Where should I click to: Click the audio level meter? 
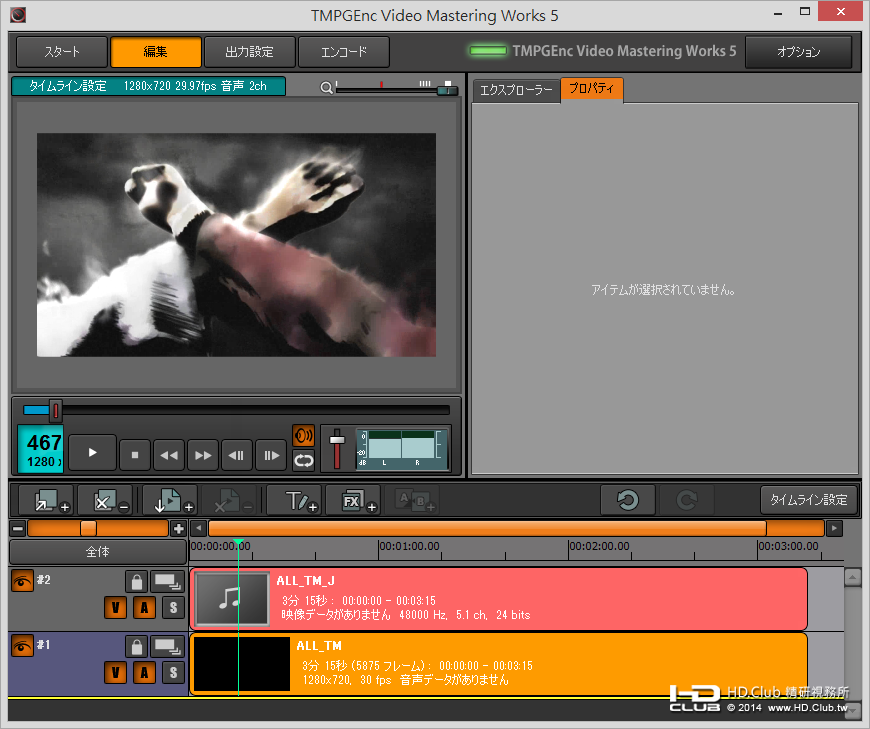coord(402,449)
